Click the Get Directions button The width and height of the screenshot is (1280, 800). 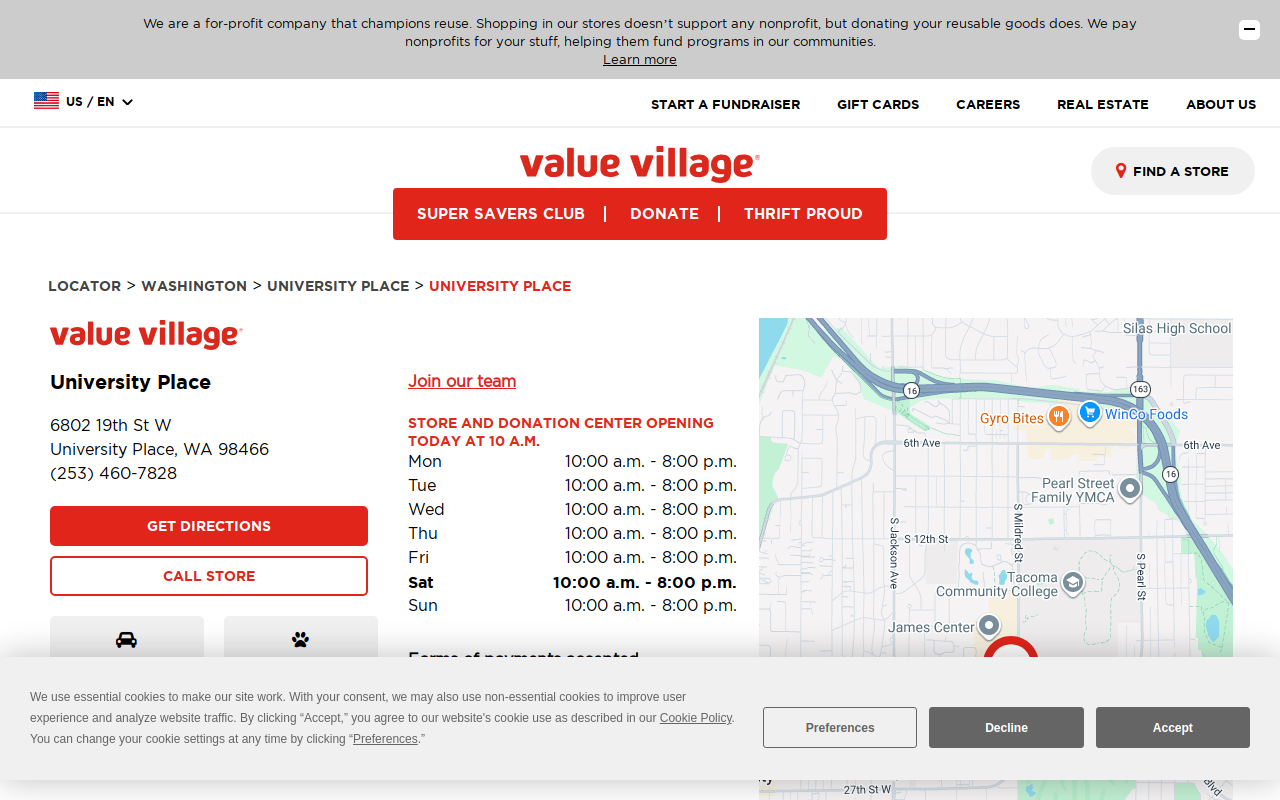pos(209,526)
